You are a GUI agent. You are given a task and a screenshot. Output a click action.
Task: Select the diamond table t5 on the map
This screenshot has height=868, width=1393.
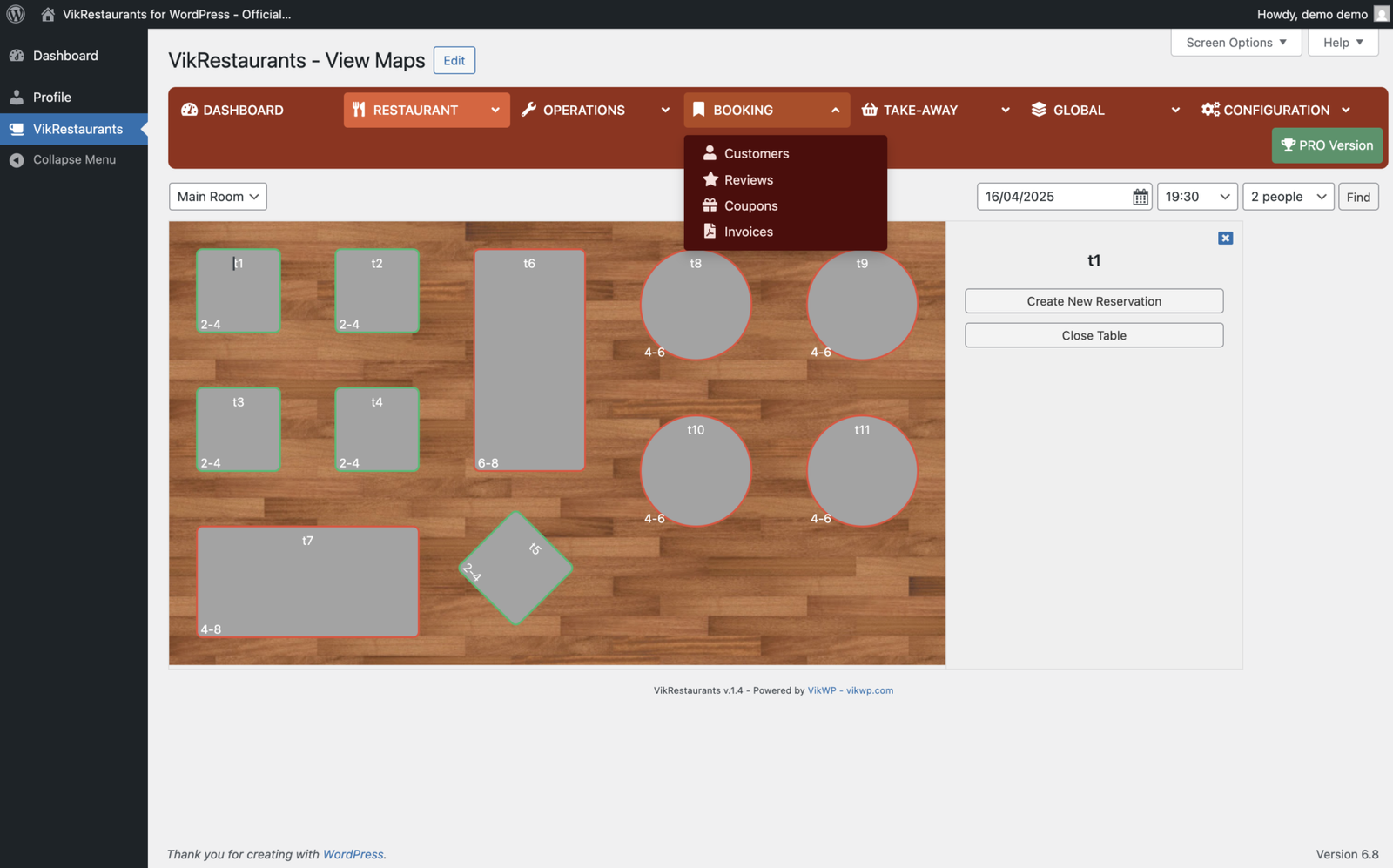516,569
